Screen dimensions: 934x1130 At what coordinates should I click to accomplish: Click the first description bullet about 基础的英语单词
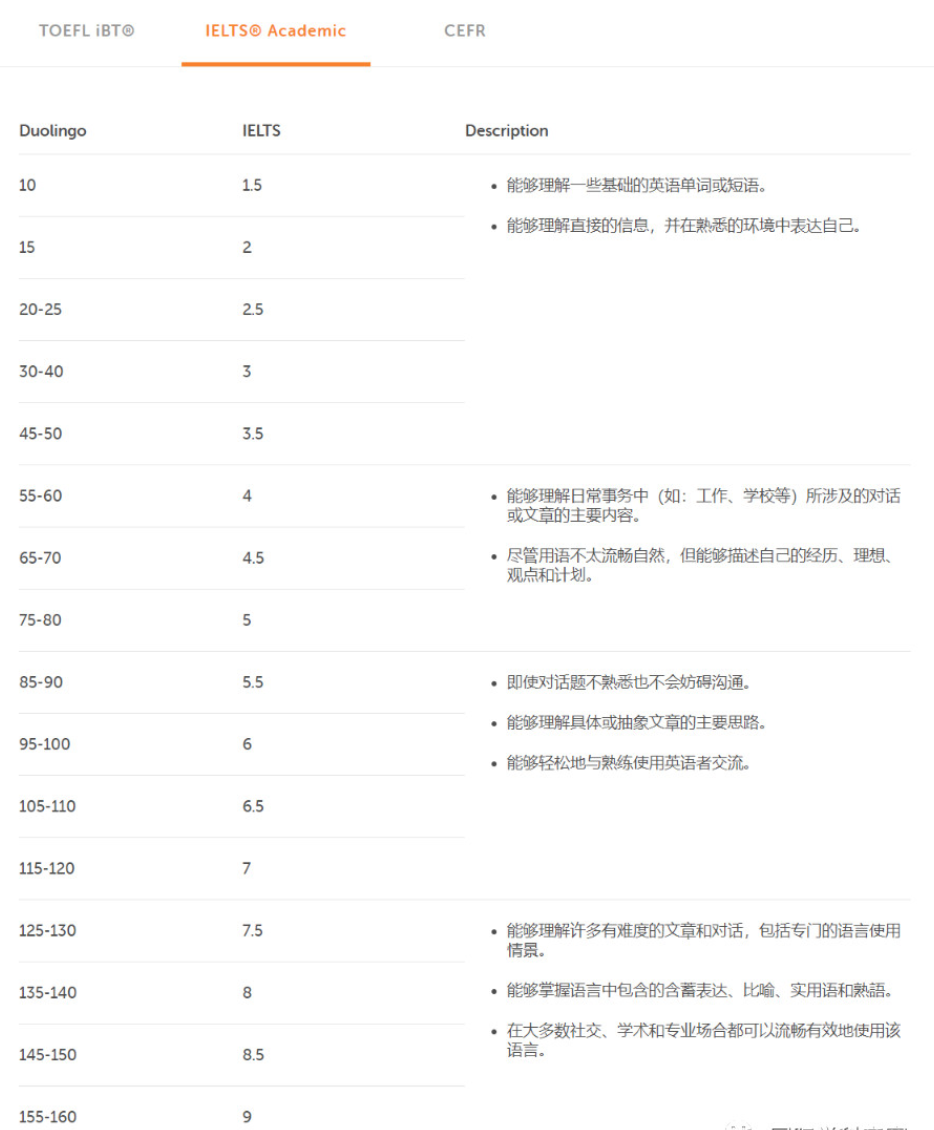pos(636,185)
